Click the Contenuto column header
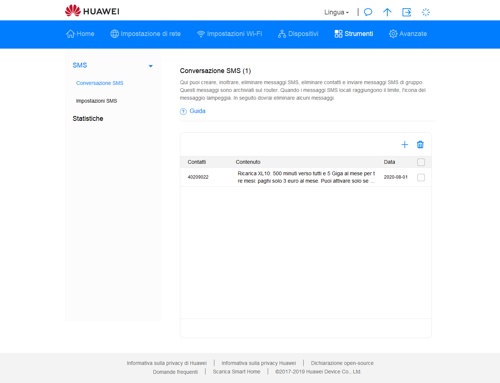 coord(248,162)
